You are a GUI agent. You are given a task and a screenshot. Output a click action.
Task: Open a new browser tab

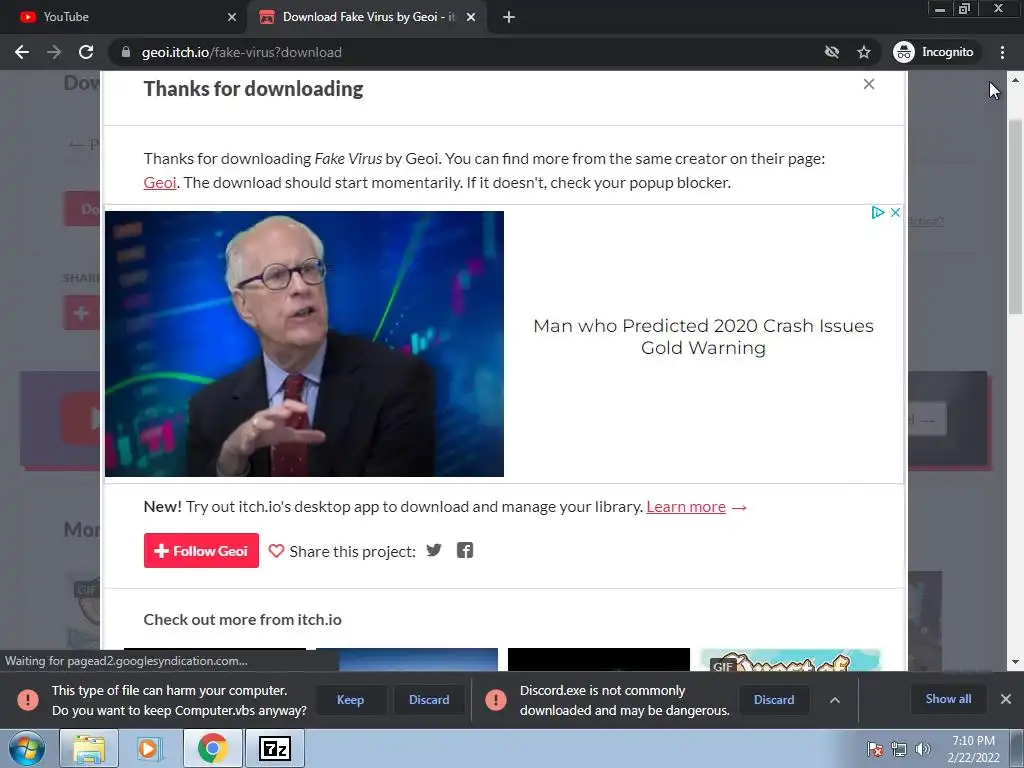[509, 17]
